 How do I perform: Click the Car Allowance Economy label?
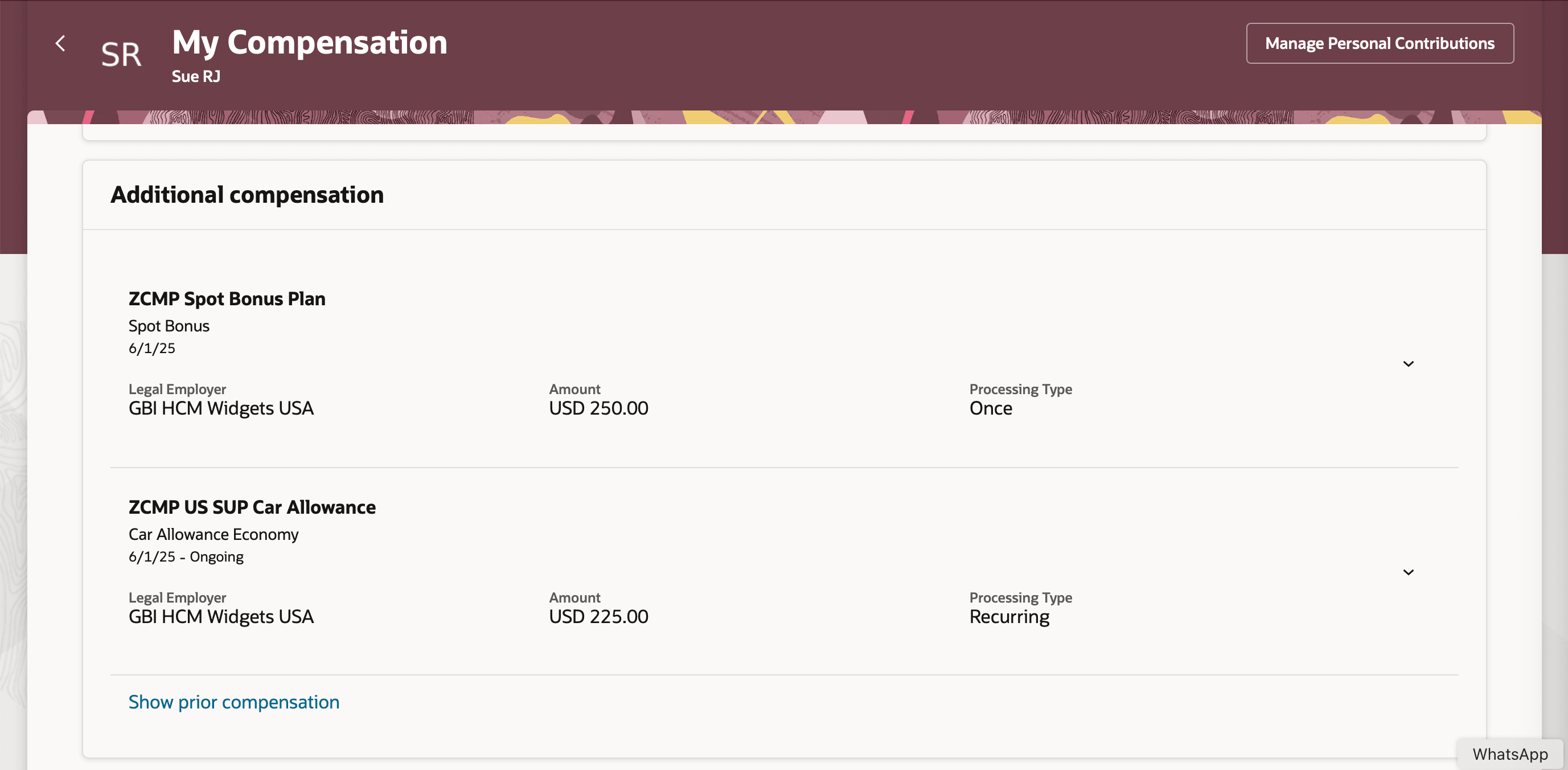coord(213,534)
